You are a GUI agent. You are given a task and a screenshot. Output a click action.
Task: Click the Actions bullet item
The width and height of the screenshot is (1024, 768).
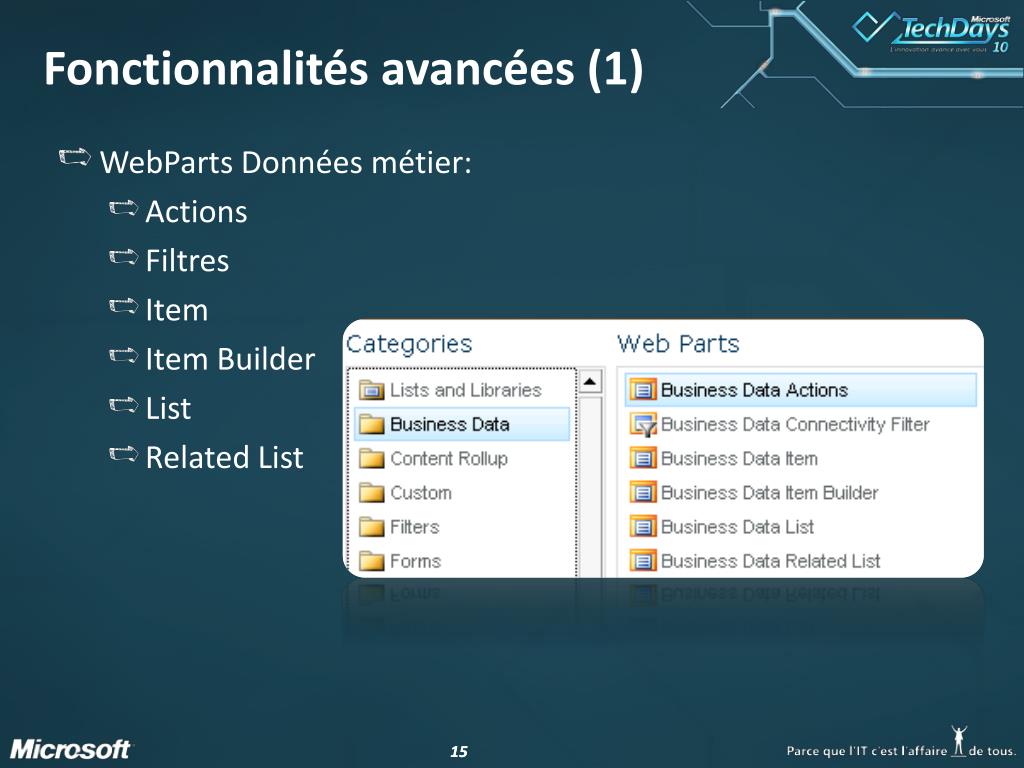pos(197,212)
